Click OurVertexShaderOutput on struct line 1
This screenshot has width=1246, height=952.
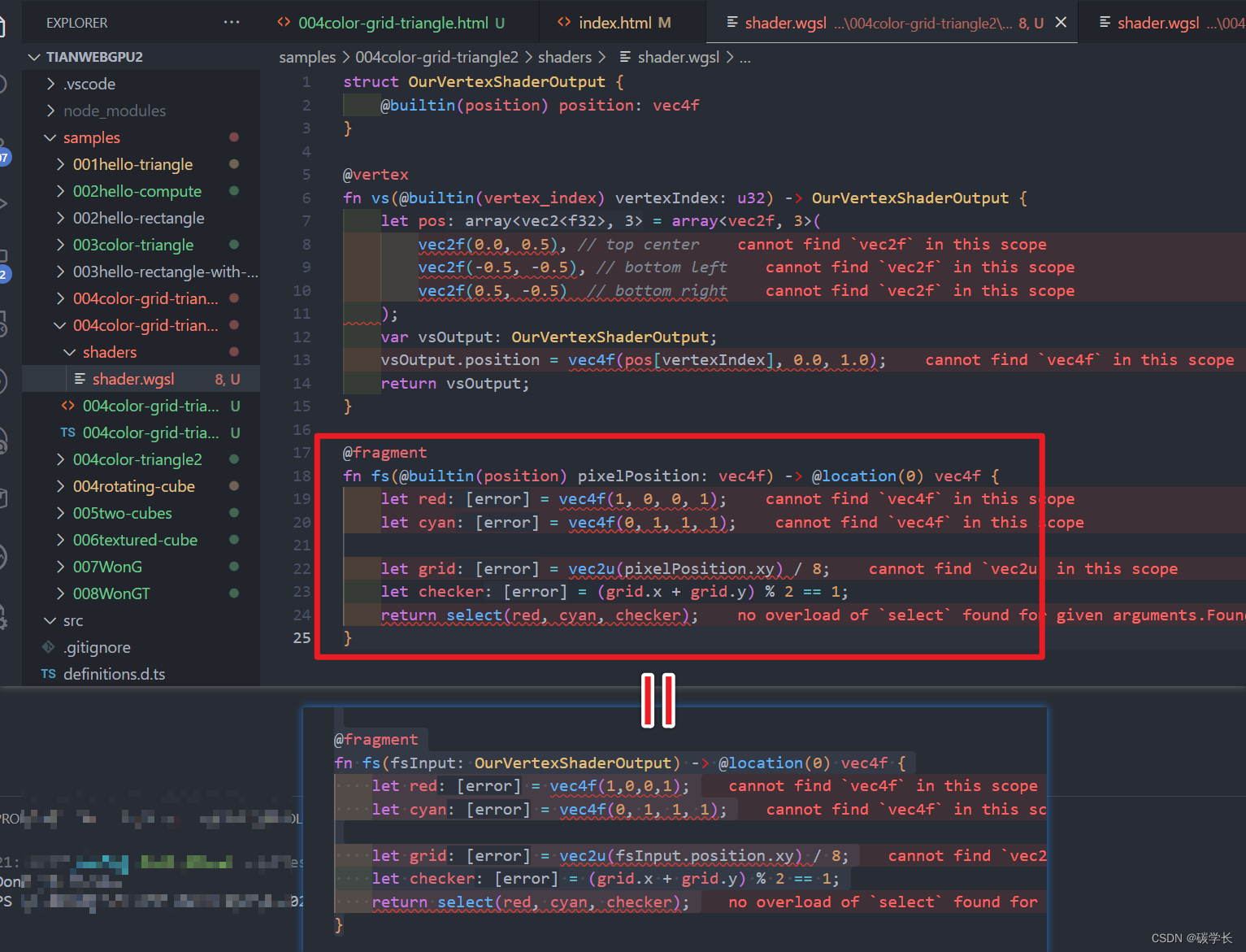[x=506, y=81]
